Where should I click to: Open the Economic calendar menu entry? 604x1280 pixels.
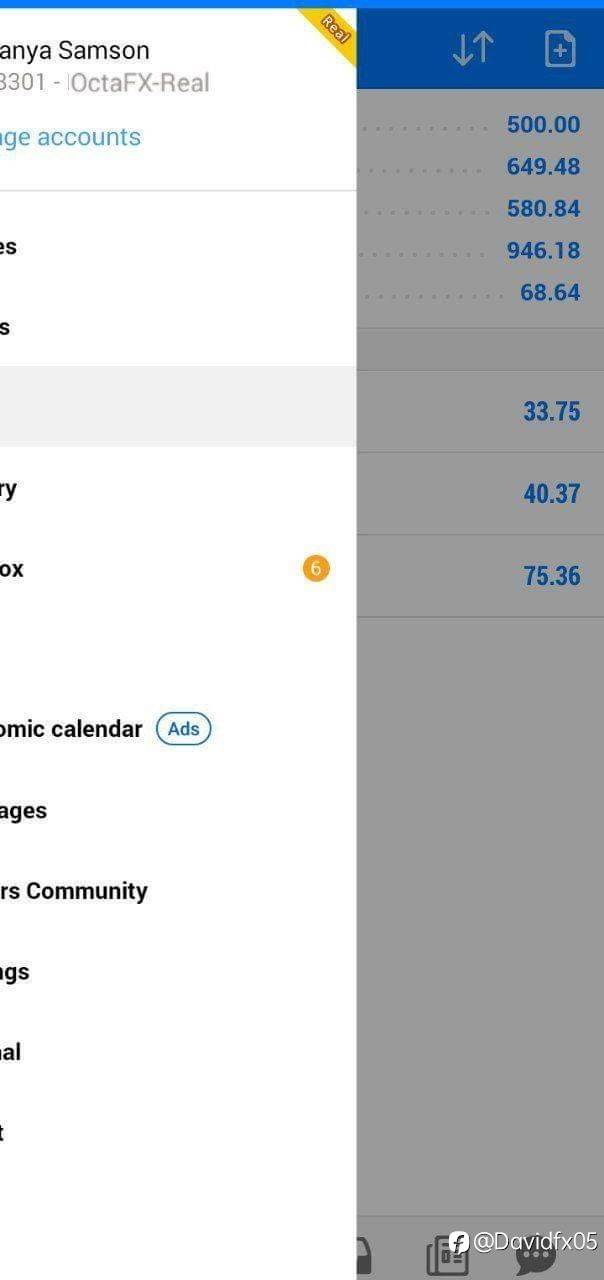coord(71,729)
